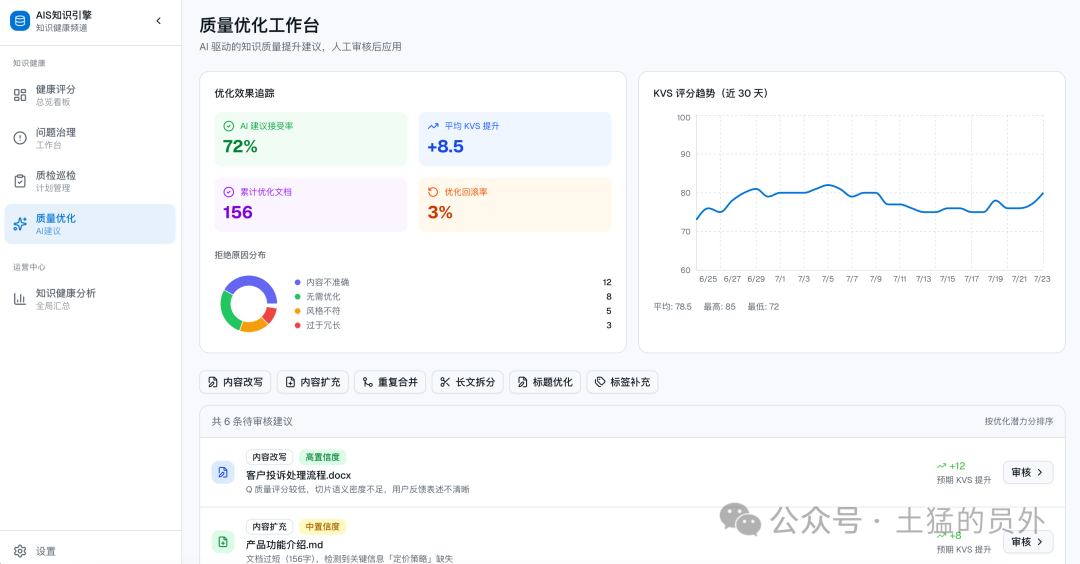Click 审核 button for 产品功能介绍.md
This screenshot has width=1080, height=564.
pos(1028,542)
